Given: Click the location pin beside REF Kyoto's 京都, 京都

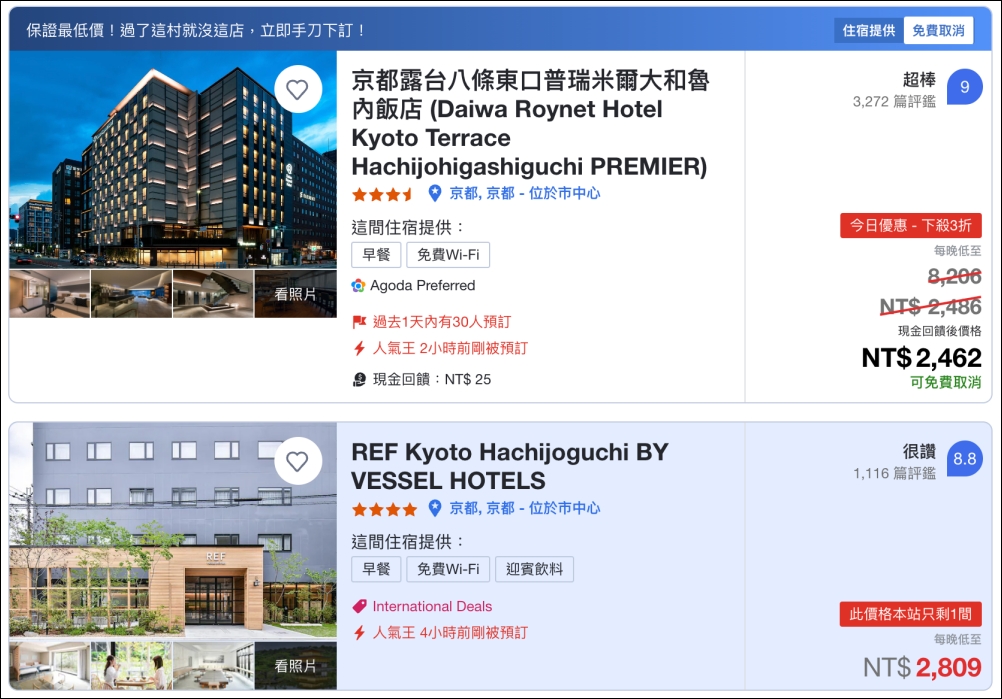Looking at the screenshot, I should click(435, 508).
